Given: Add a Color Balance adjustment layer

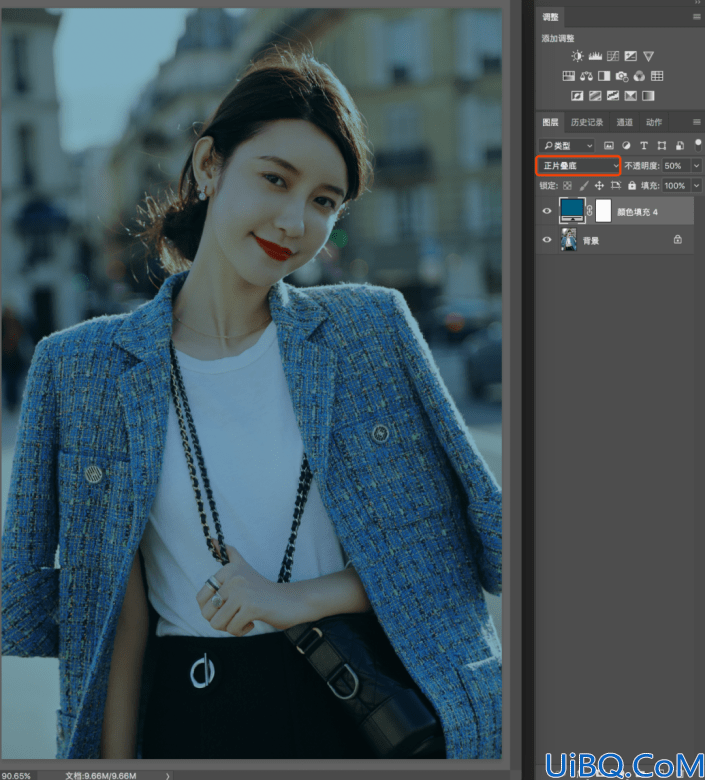Looking at the screenshot, I should point(586,76).
